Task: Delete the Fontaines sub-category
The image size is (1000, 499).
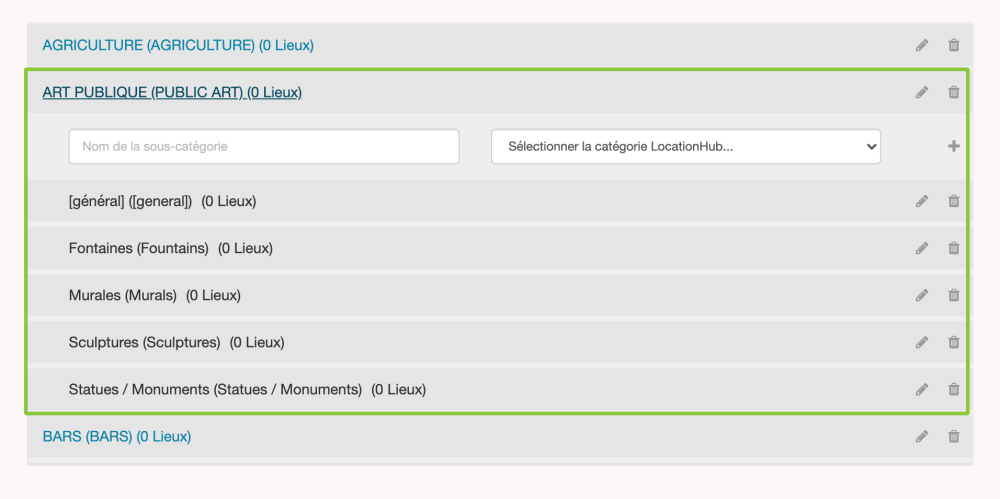Action: click(x=953, y=248)
